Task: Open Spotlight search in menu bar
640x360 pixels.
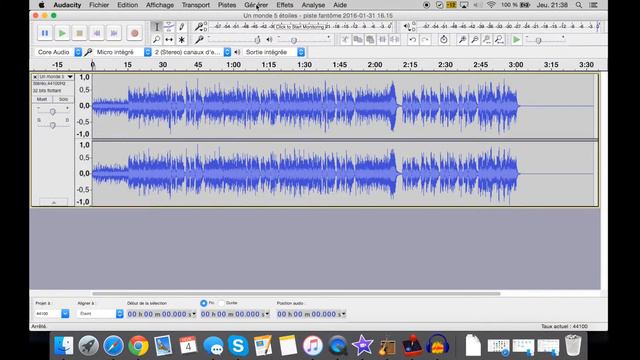Action: pos(579,5)
